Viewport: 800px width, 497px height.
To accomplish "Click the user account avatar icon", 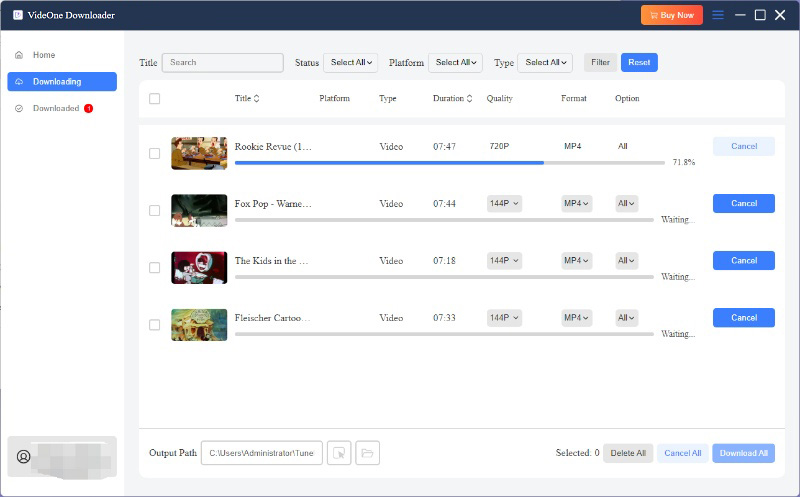I will (x=24, y=456).
